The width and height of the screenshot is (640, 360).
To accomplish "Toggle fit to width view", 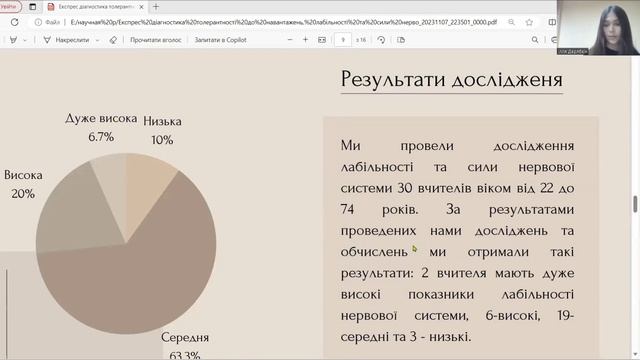I will point(322,40).
